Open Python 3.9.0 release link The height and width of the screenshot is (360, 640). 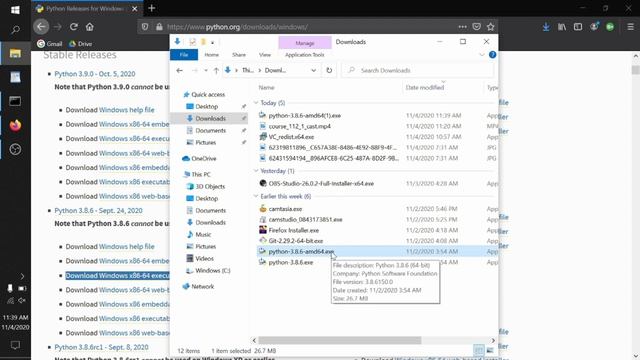(x=95, y=74)
